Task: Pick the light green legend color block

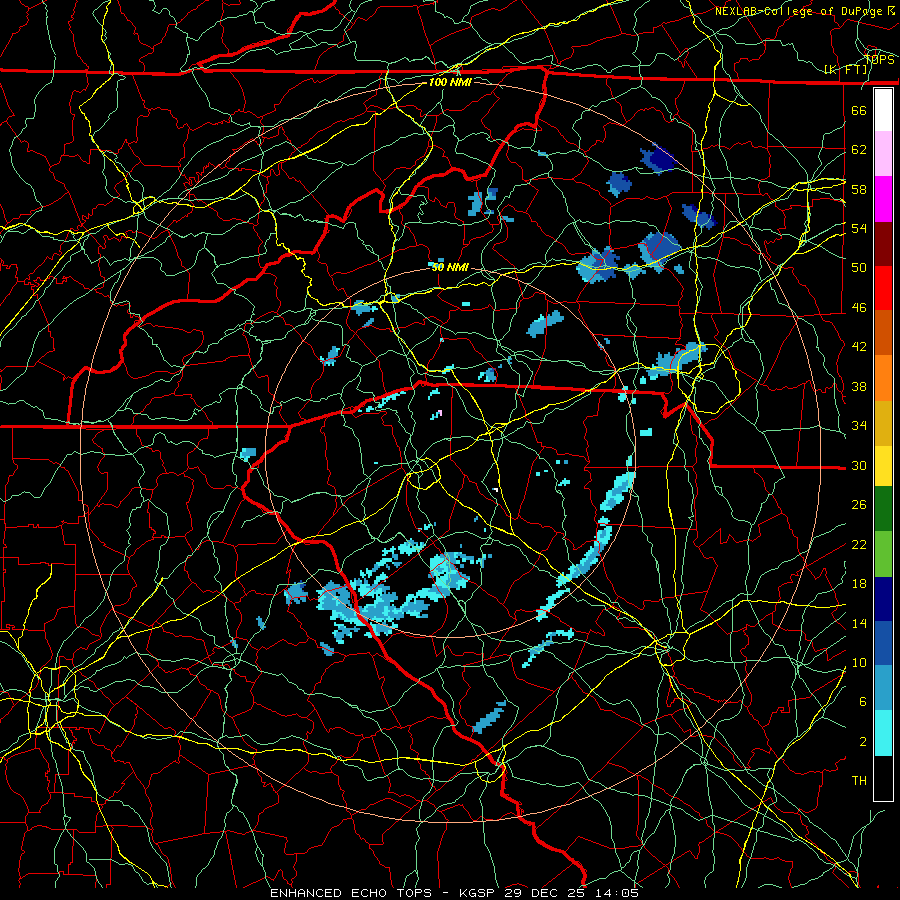Action: [x=883, y=554]
